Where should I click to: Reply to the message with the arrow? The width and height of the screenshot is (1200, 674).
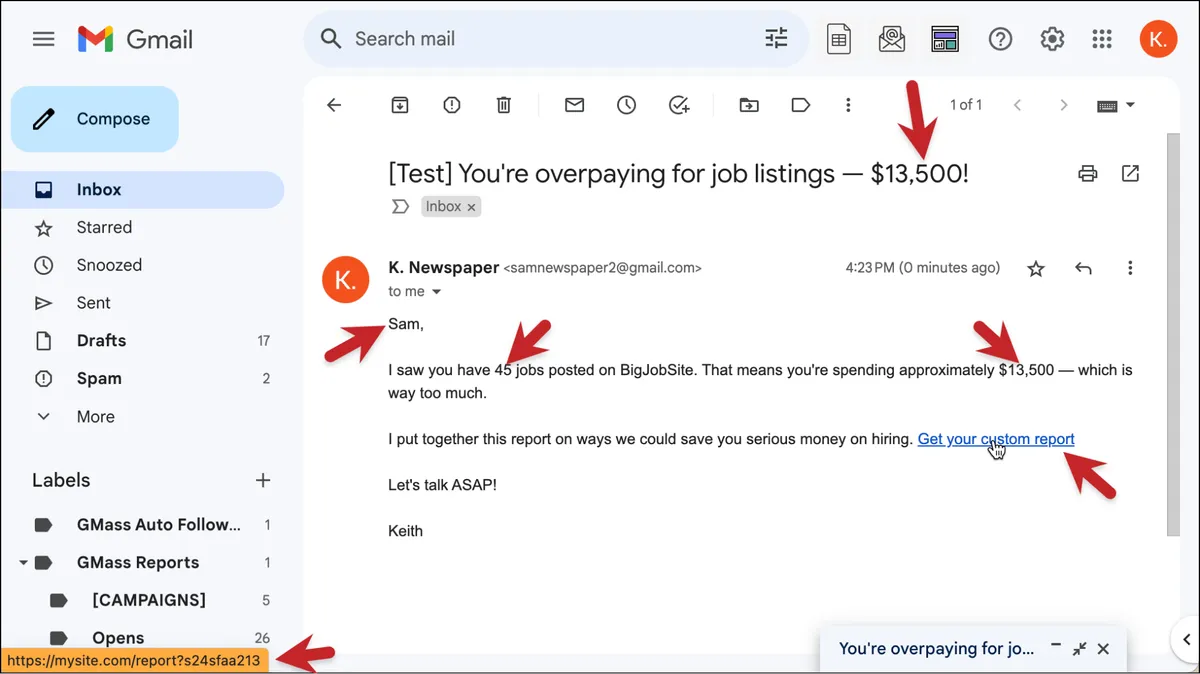[x=1083, y=268]
